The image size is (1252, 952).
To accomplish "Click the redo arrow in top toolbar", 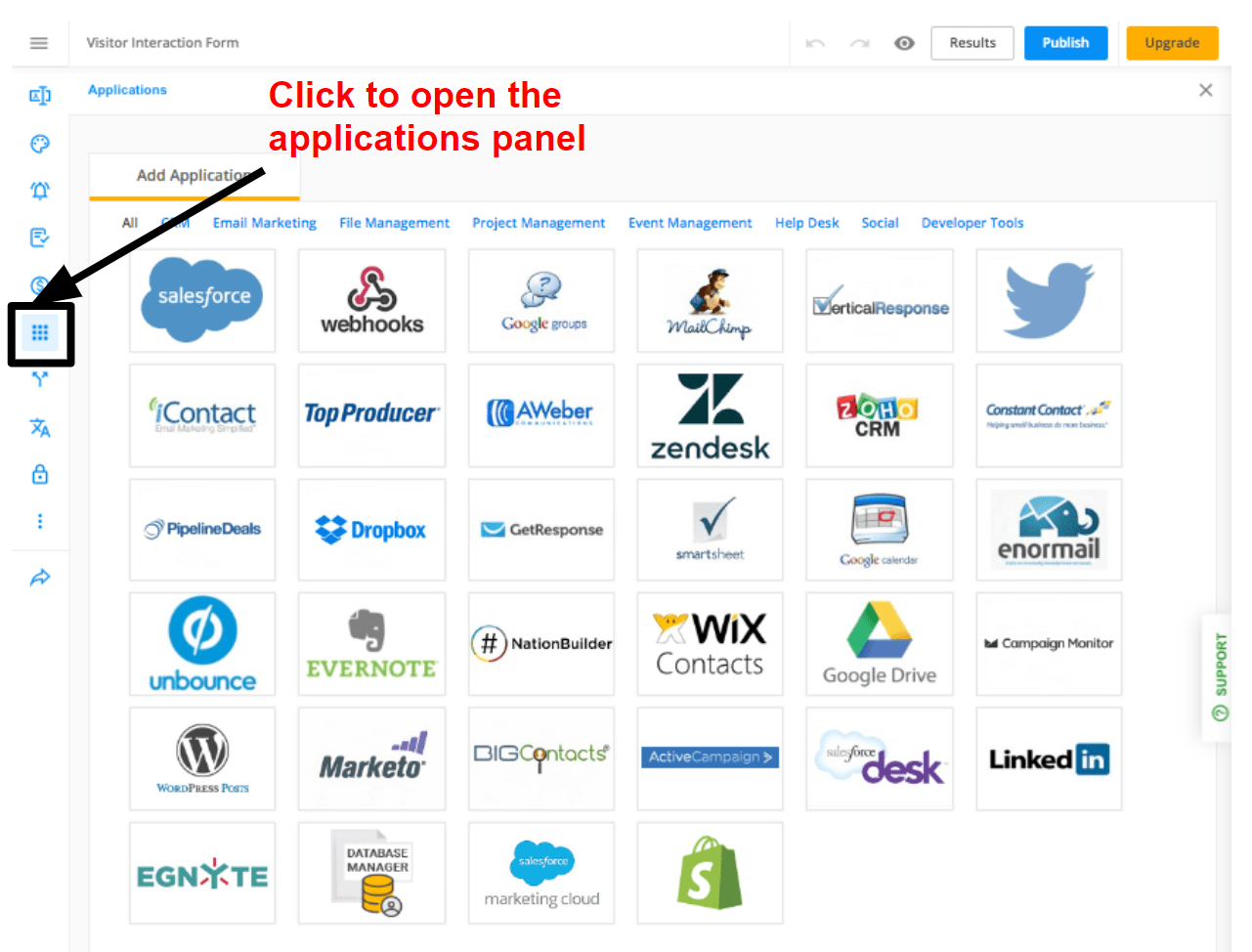I will pyautogui.click(x=860, y=43).
